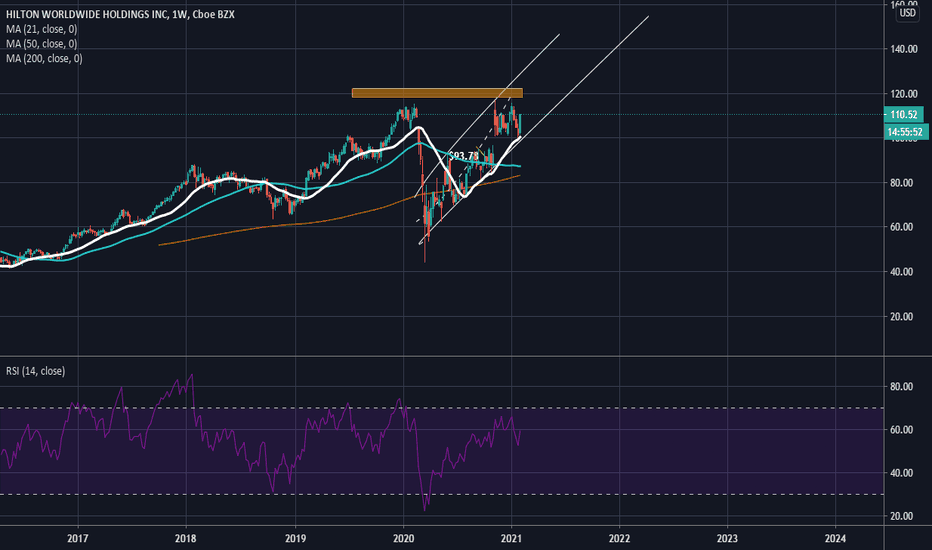
Task: Click the 2023 time axis label
Action: pos(727,539)
